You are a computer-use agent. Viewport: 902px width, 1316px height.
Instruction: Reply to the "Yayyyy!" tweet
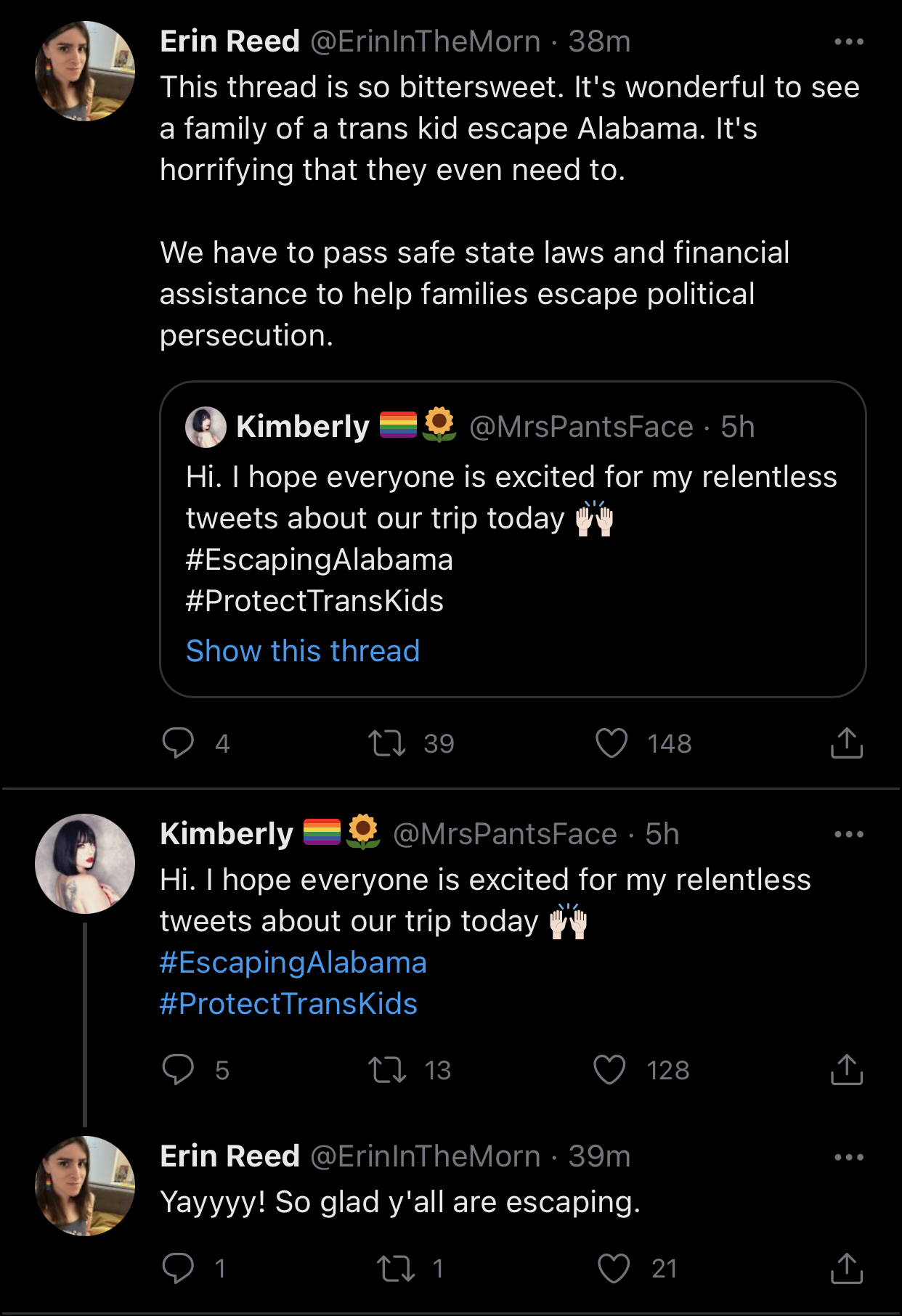coord(178,1268)
